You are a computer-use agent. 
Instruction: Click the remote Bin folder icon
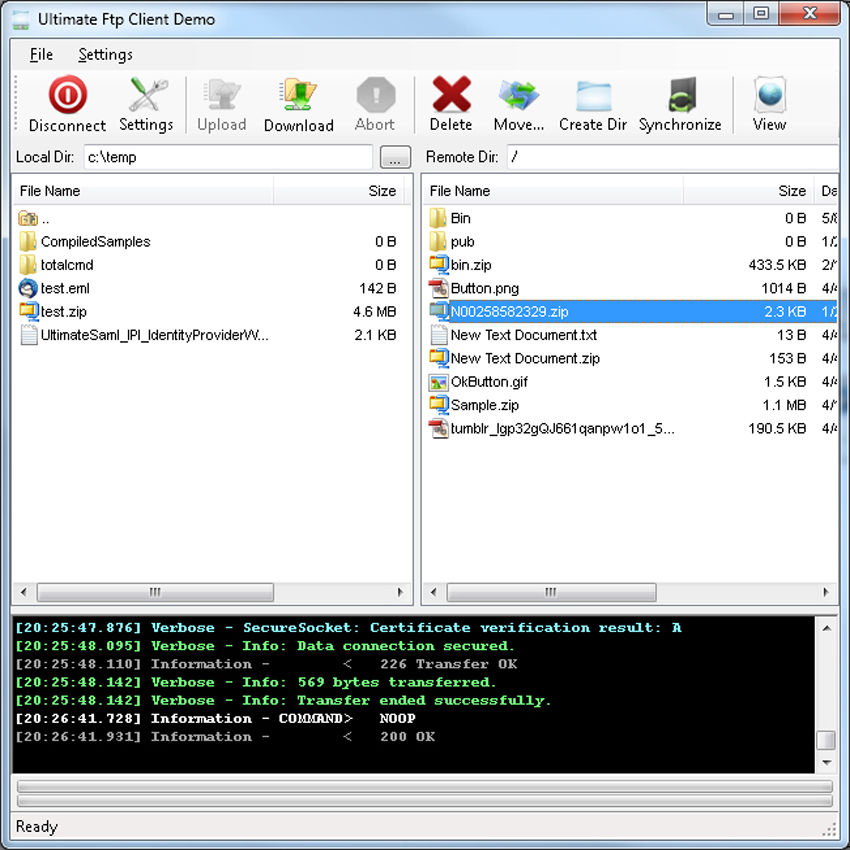[x=437, y=218]
